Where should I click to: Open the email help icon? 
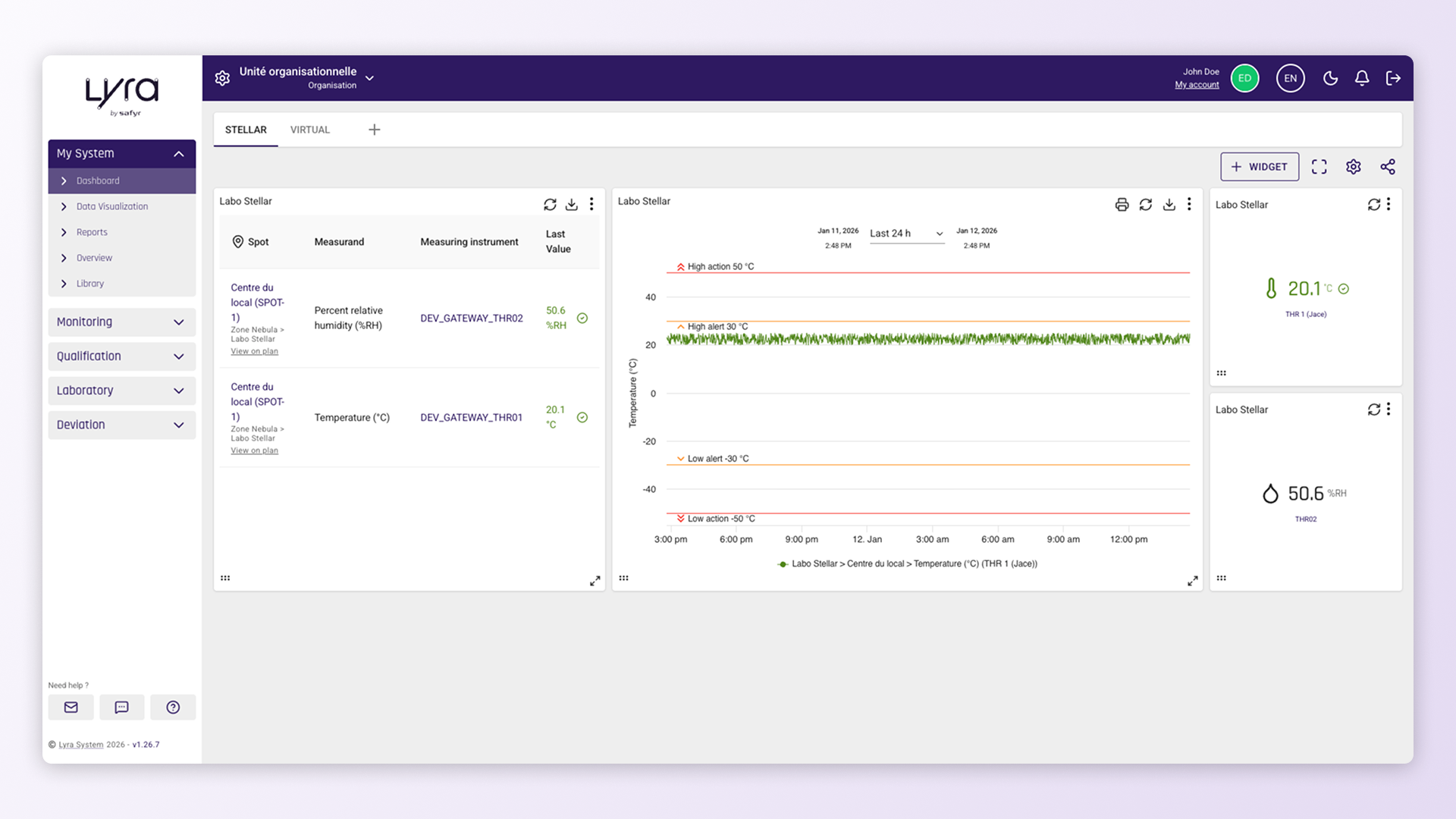coord(71,707)
